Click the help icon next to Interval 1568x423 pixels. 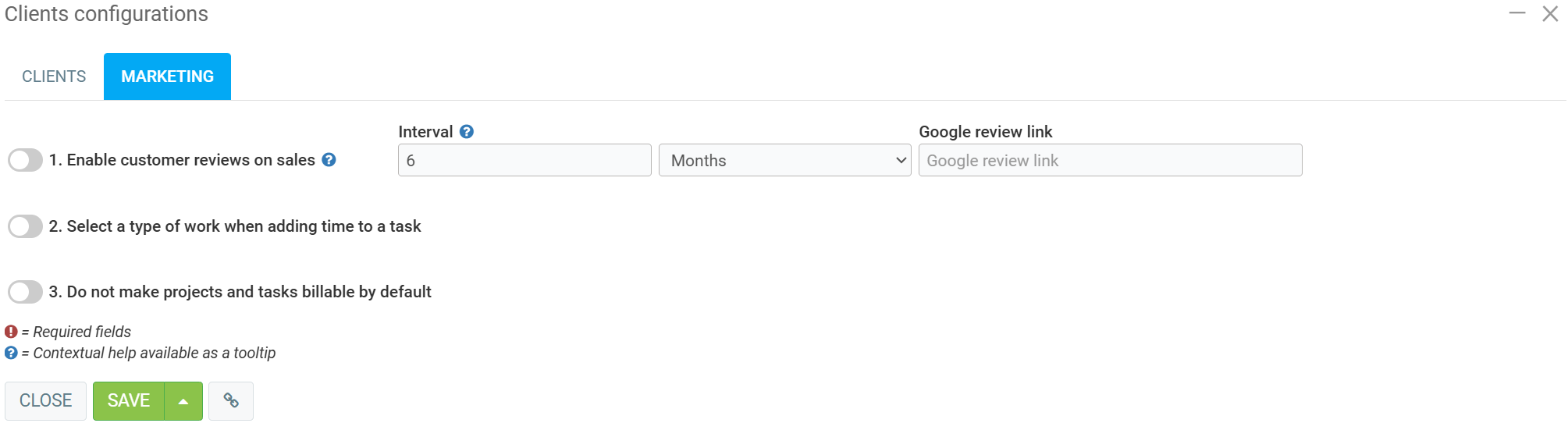click(467, 132)
